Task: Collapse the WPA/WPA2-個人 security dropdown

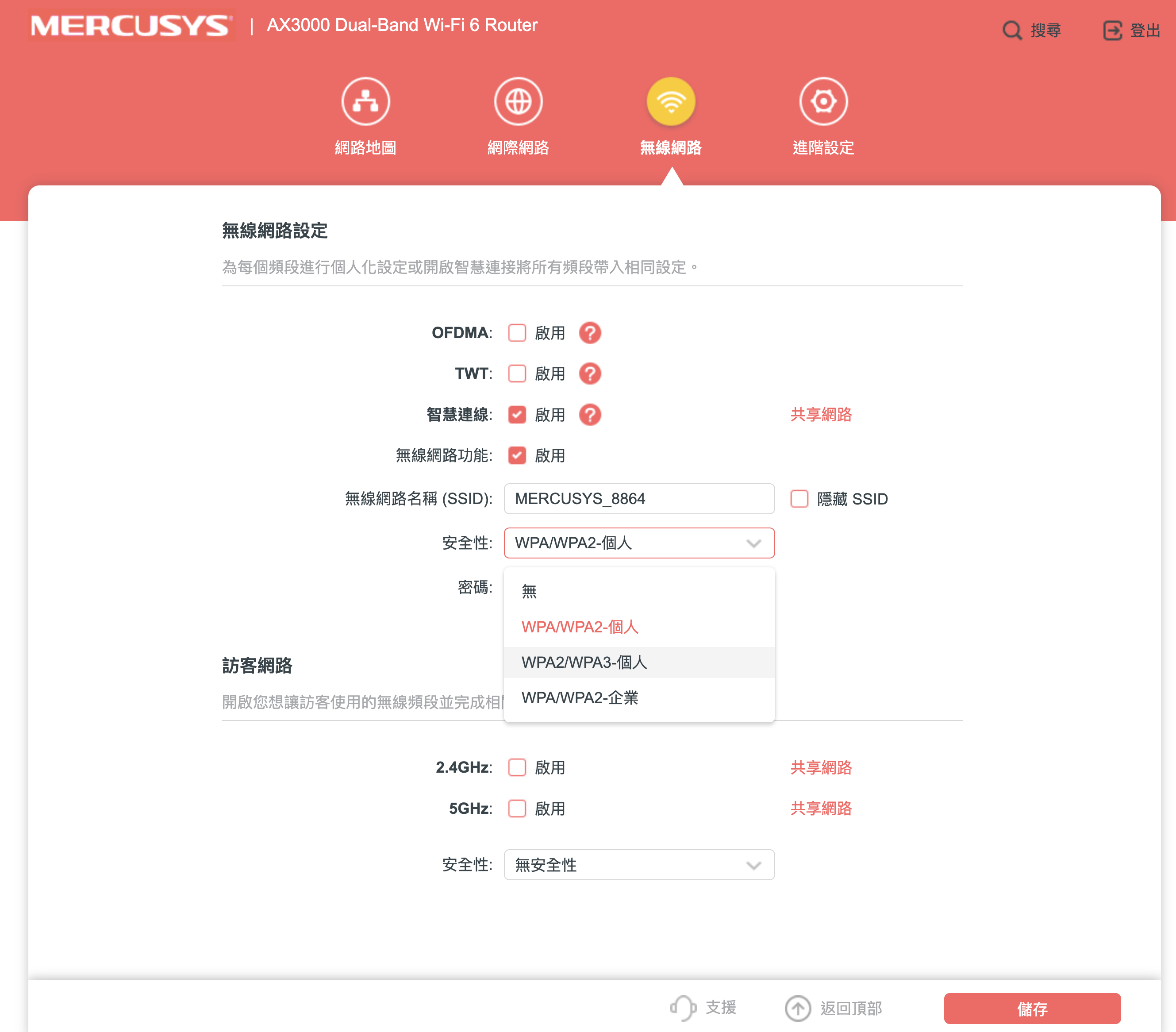Action: pos(638,543)
